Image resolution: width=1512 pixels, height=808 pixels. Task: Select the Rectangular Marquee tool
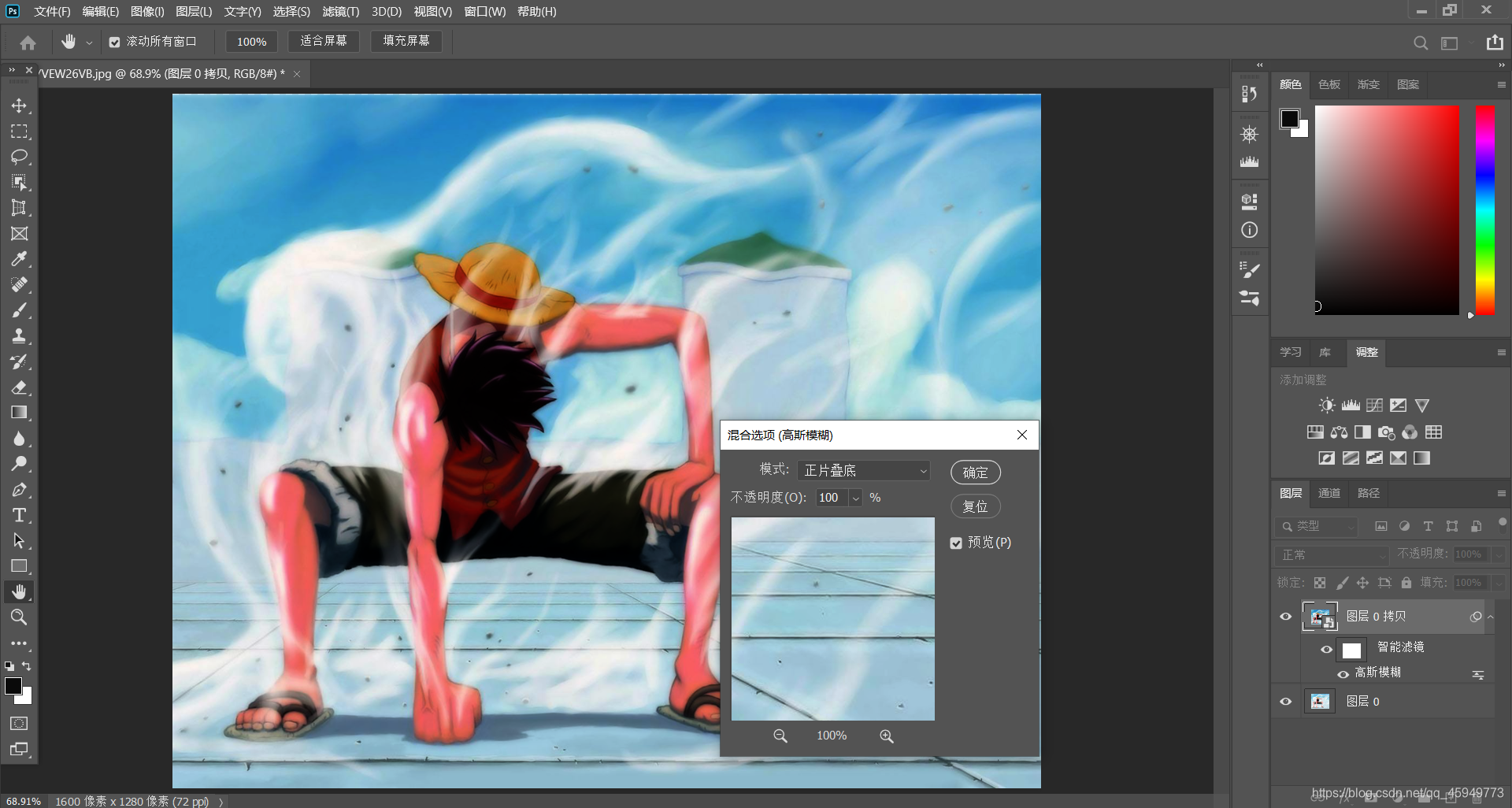click(x=19, y=132)
